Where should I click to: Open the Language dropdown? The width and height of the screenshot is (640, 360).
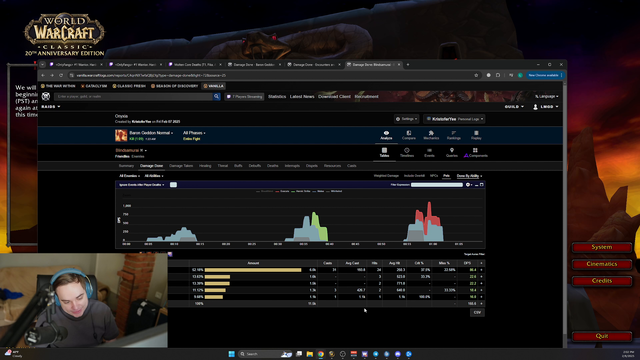[x=547, y=96]
